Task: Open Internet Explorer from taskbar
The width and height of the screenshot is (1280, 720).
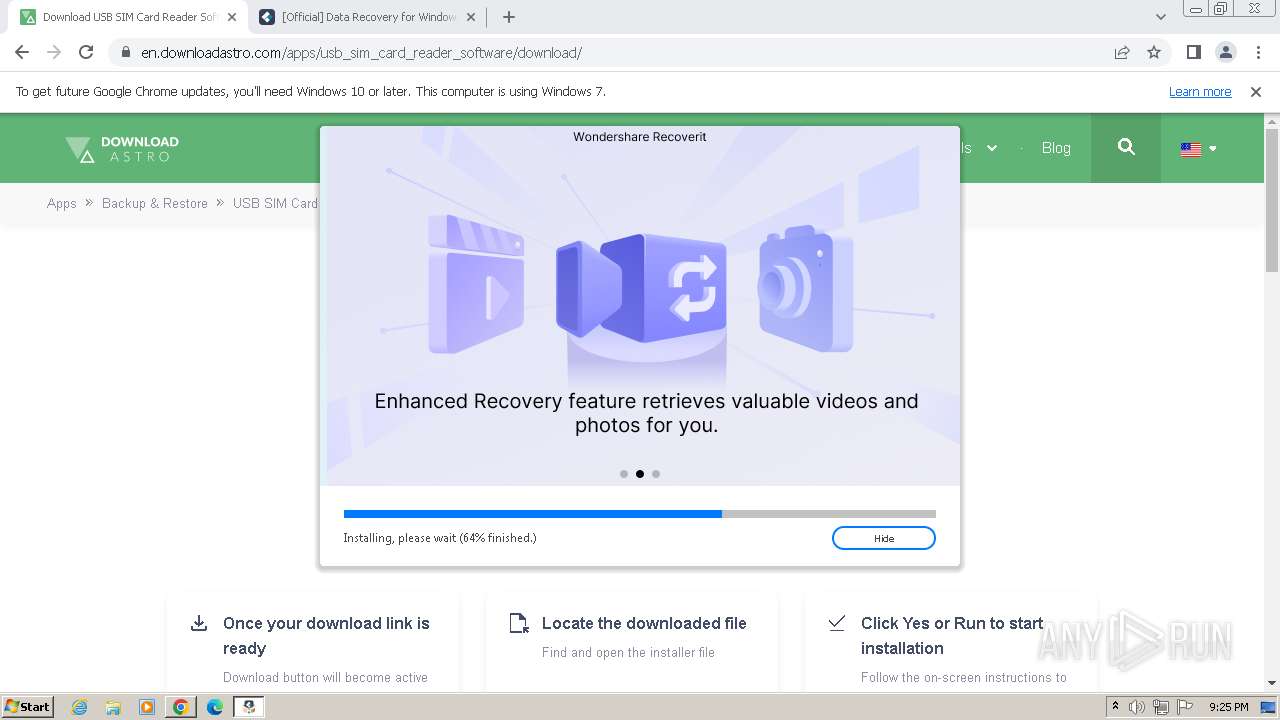Action: pos(80,707)
